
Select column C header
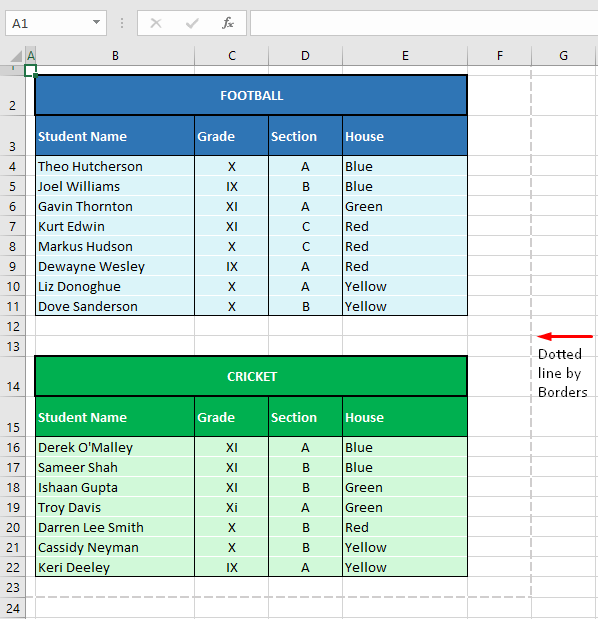pyautogui.click(x=232, y=56)
